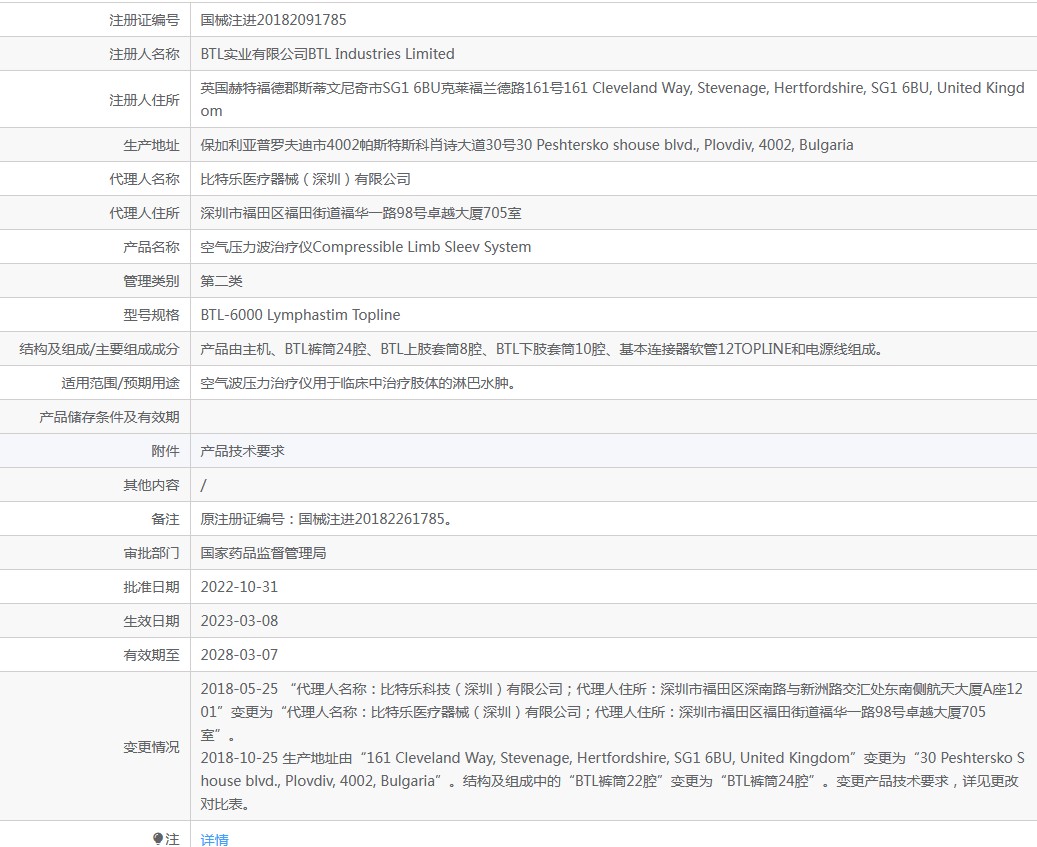Click remark 原注册证编号：国械注进20182261785
1037x847 pixels.
pyautogui.click(x=327, y=519)
